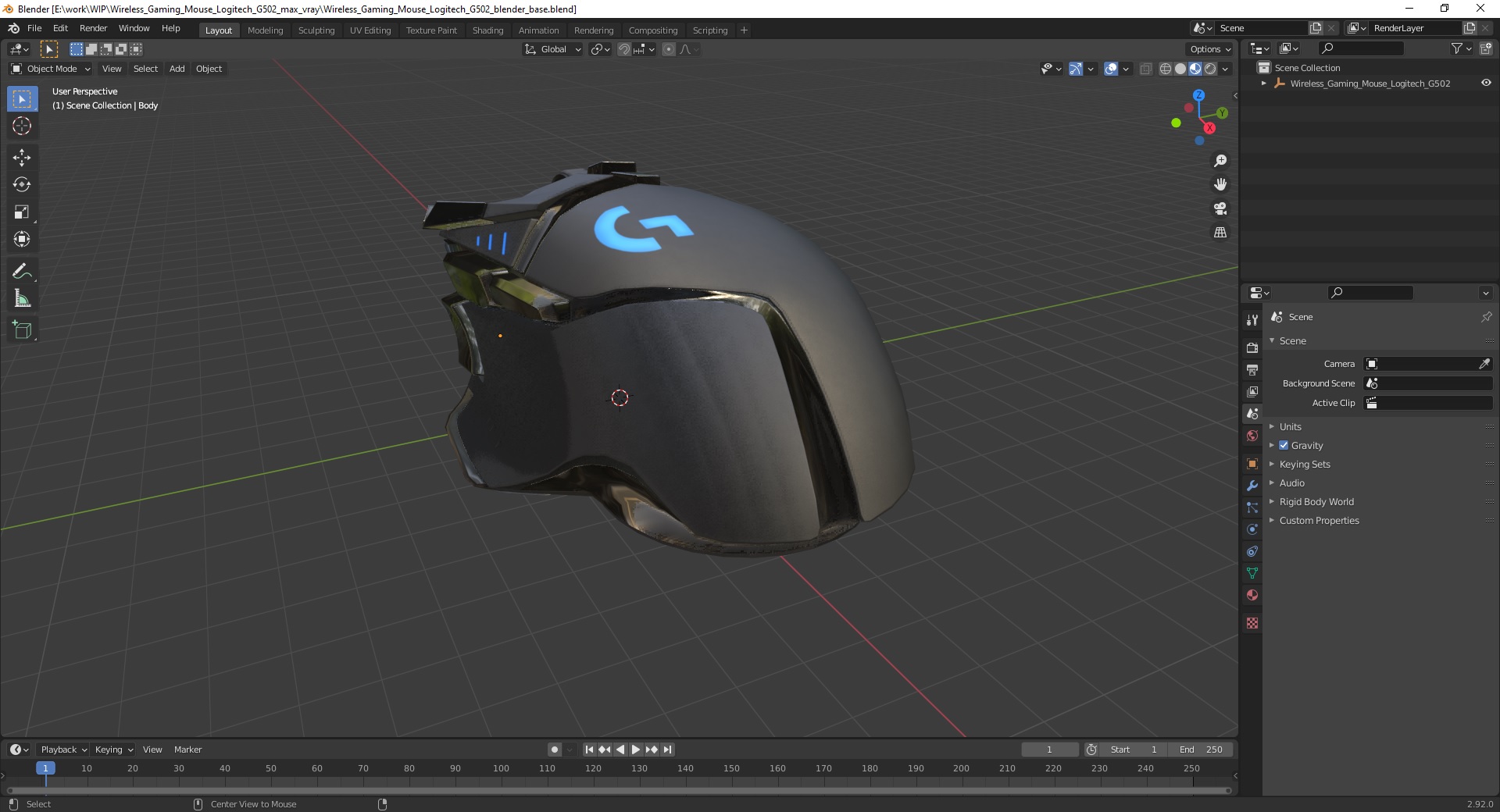Click the End frame 250 field

1201,750
